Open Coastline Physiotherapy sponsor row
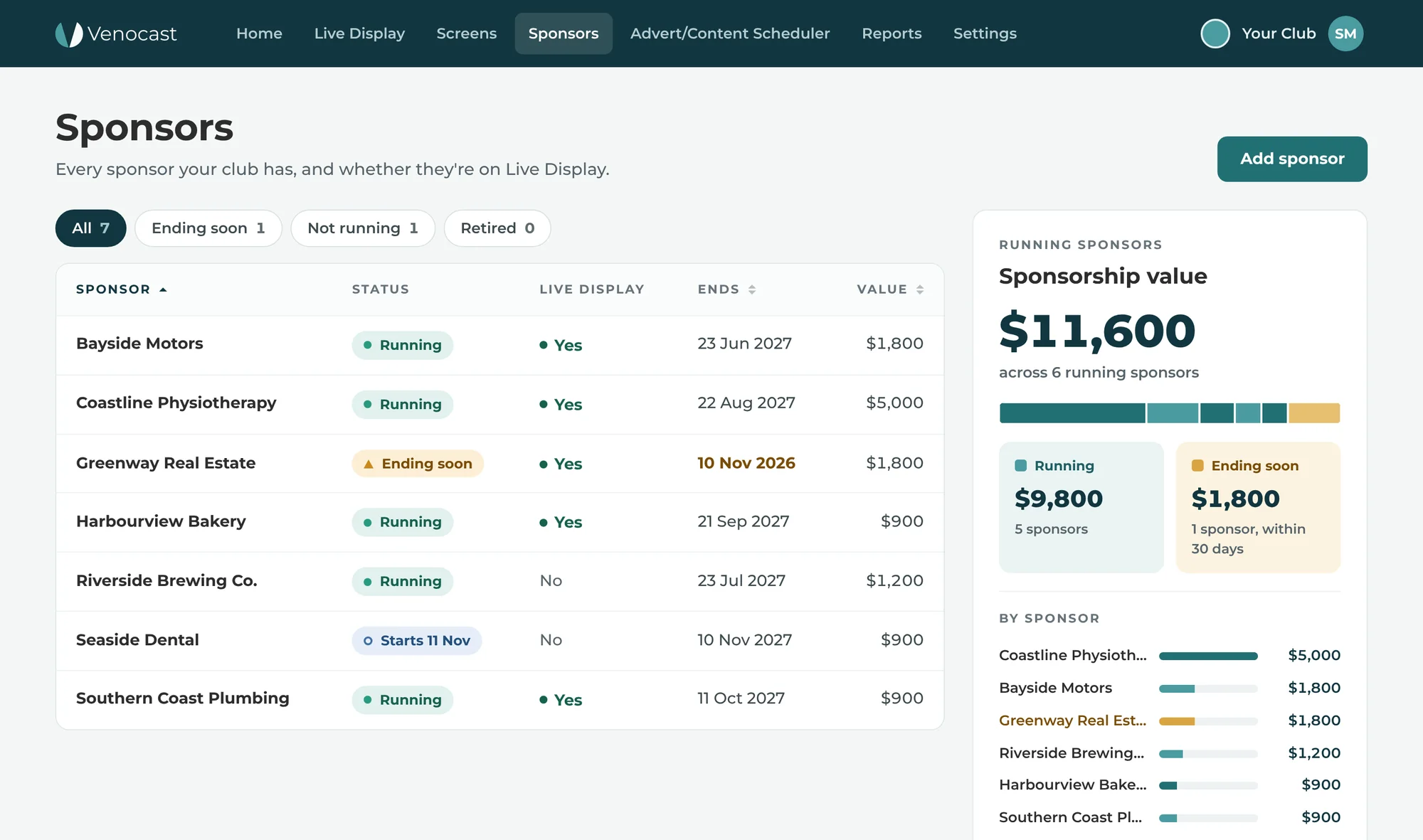 pyautogui.click(x=500, y=404)
